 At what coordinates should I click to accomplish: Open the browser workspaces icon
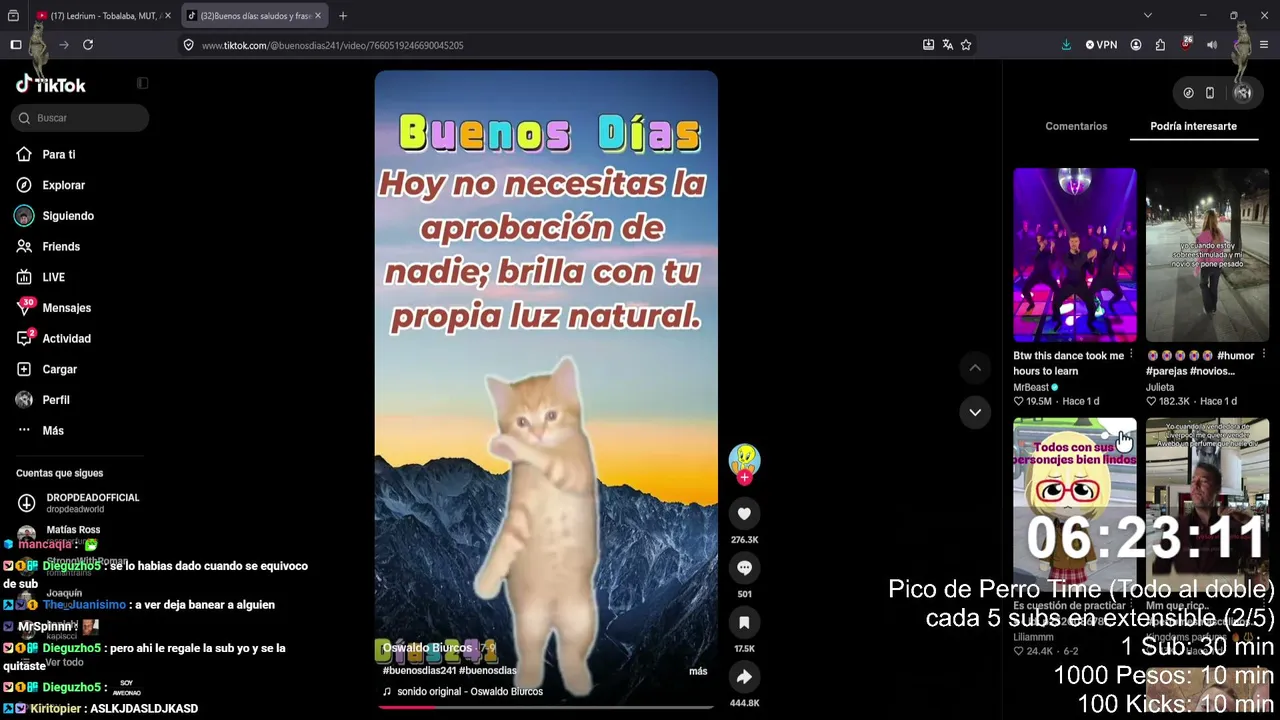pos(13,16)
